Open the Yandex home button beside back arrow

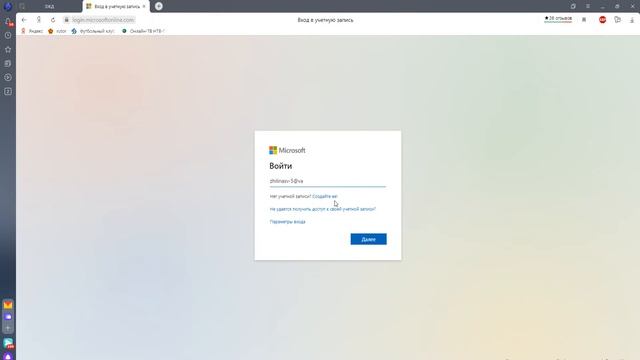point(39,20)
